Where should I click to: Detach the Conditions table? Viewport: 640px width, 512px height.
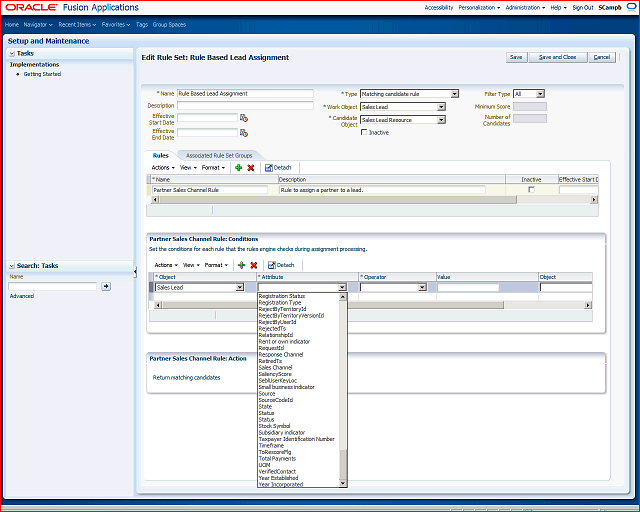281,265
